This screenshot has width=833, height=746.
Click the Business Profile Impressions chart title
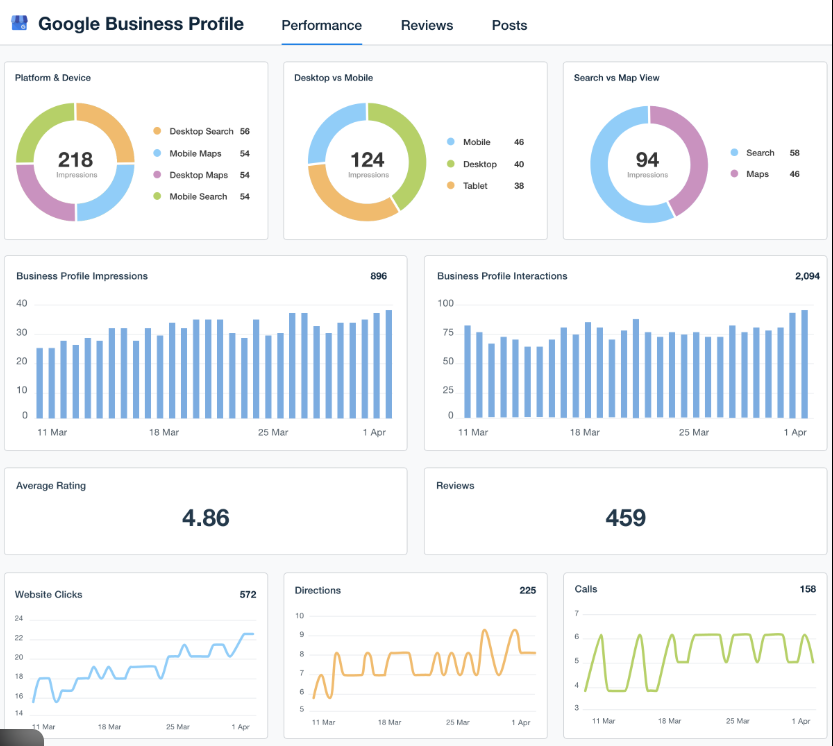[x=82, y=276]
